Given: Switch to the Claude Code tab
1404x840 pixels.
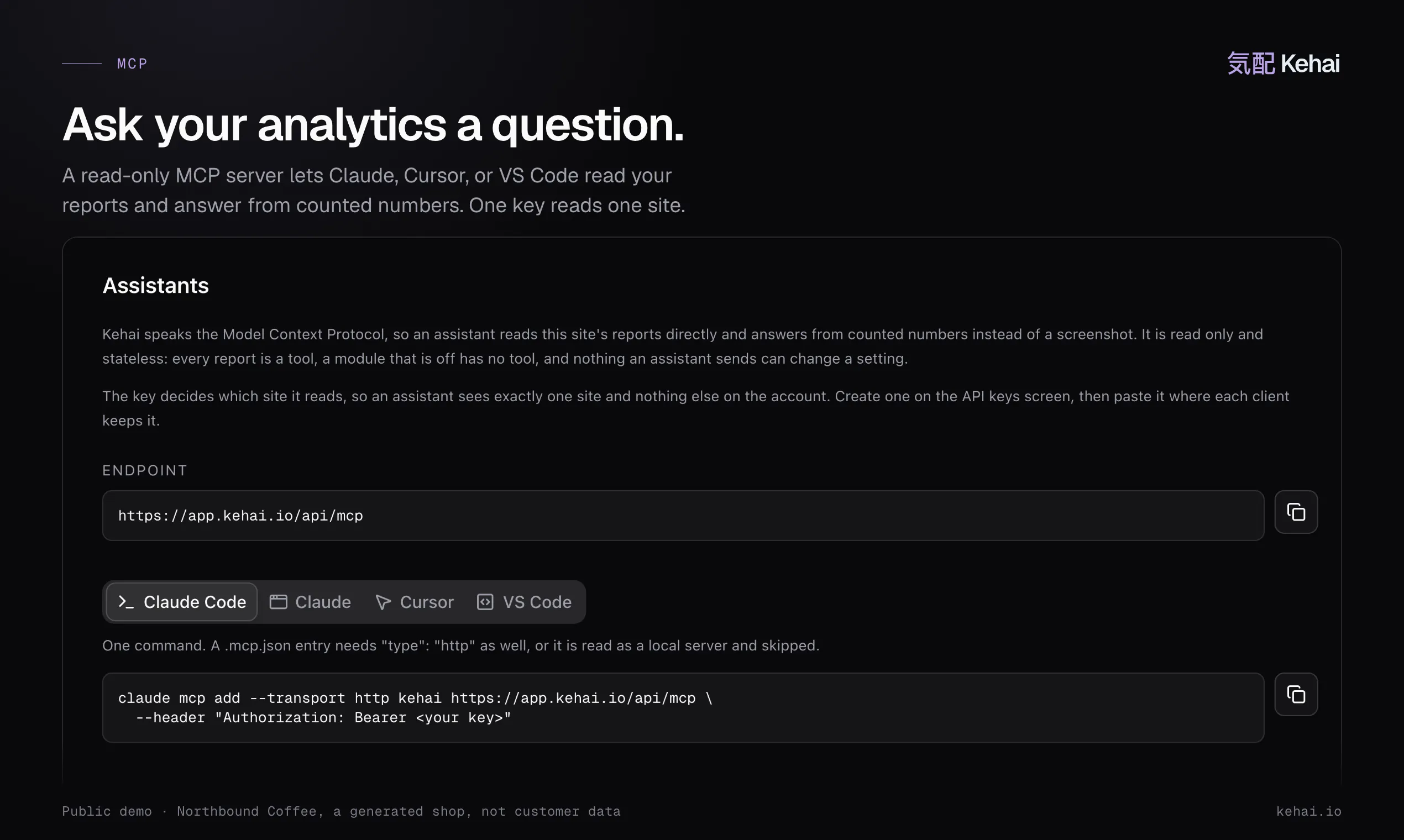Looking at the screenshot, I should 182,602.
